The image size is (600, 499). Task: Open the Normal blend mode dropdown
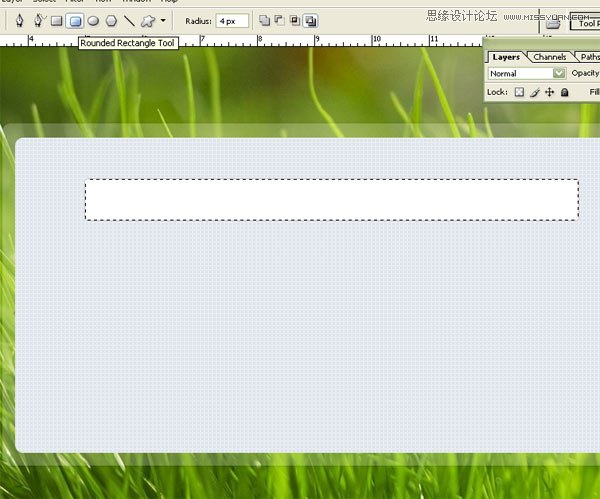pos(527,73)
